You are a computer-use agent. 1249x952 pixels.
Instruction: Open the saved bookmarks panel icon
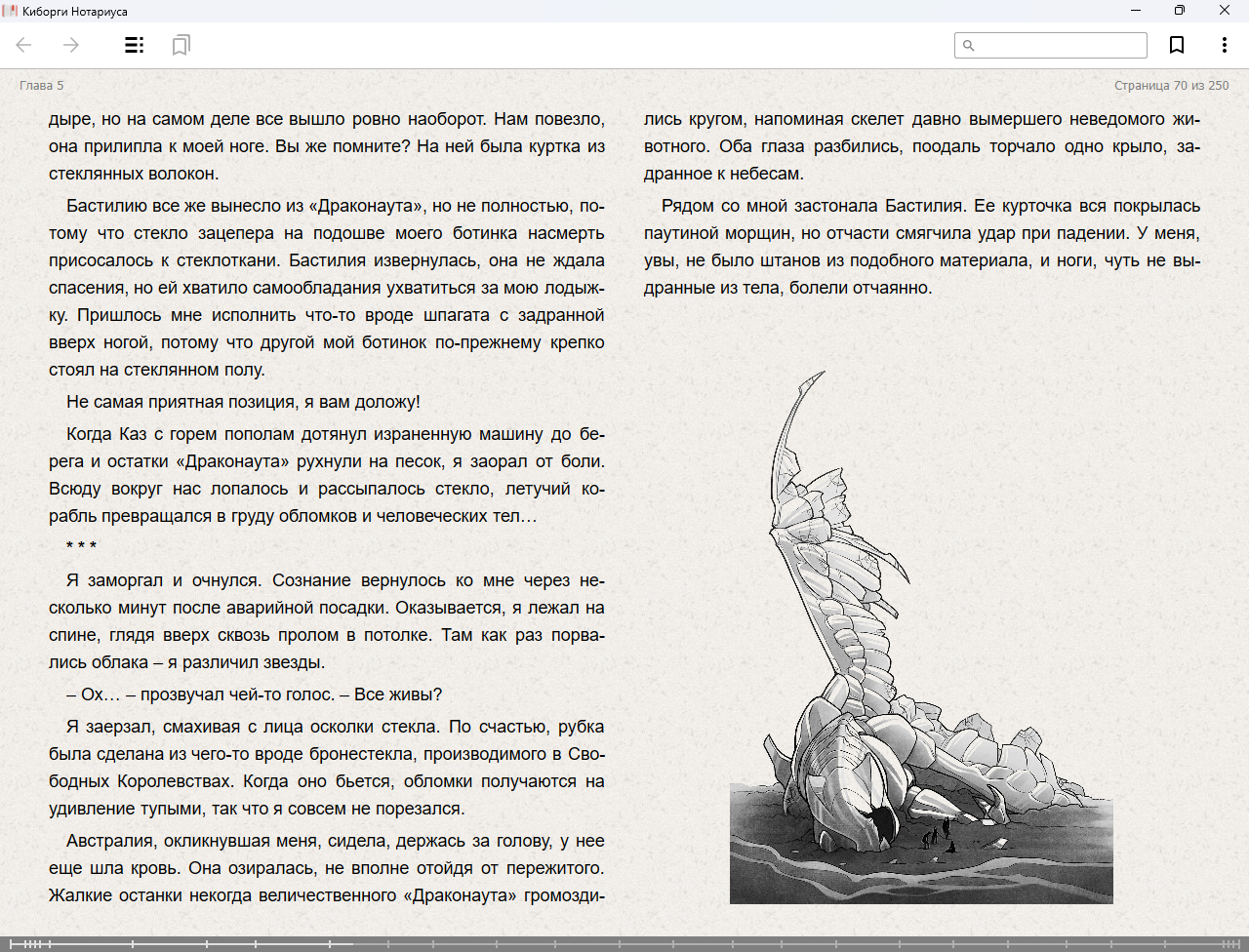coord(181,45)
